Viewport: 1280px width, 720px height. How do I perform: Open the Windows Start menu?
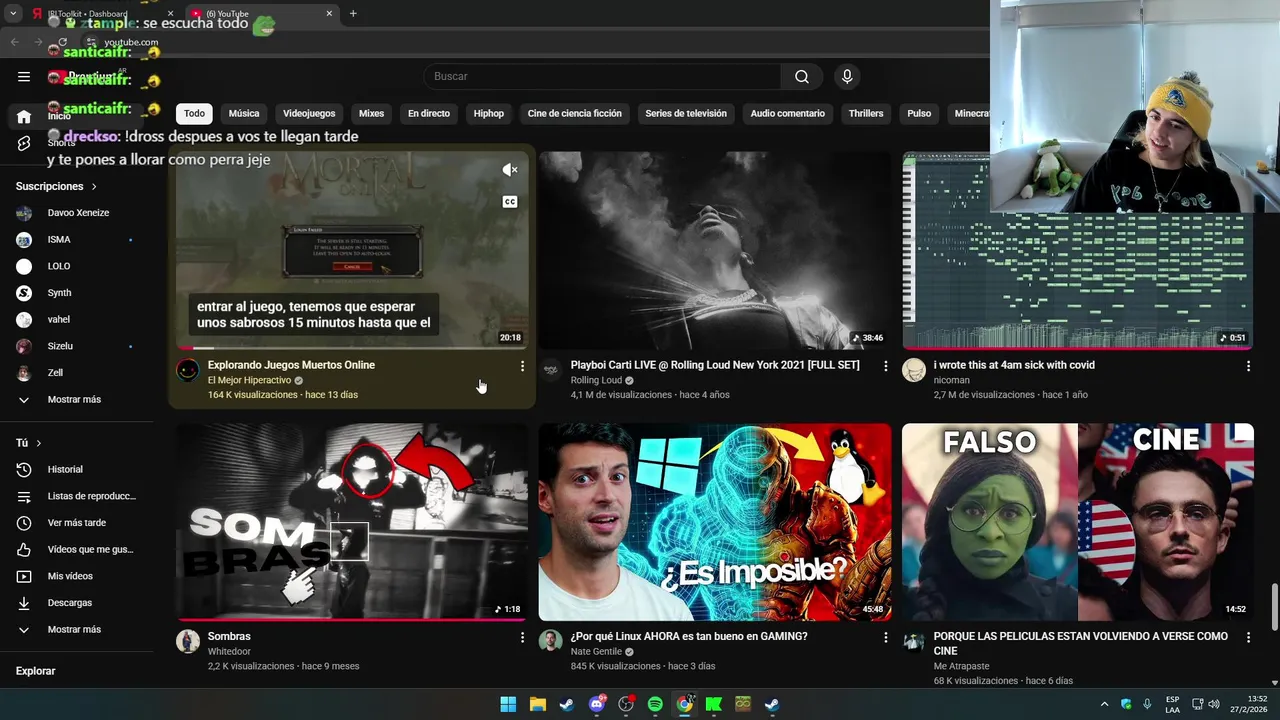click(x=508, y=704)
